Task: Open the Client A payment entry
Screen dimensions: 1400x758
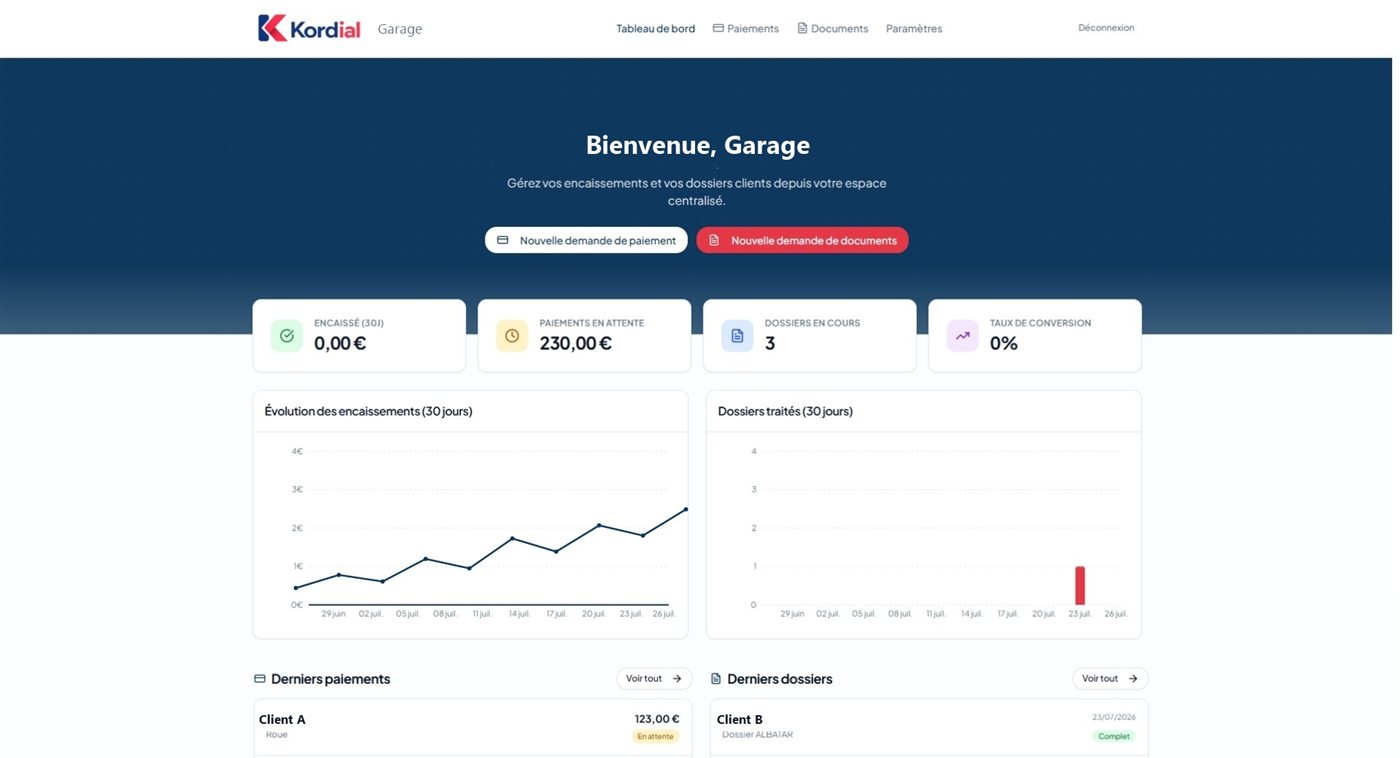Action: pos(473,728)
